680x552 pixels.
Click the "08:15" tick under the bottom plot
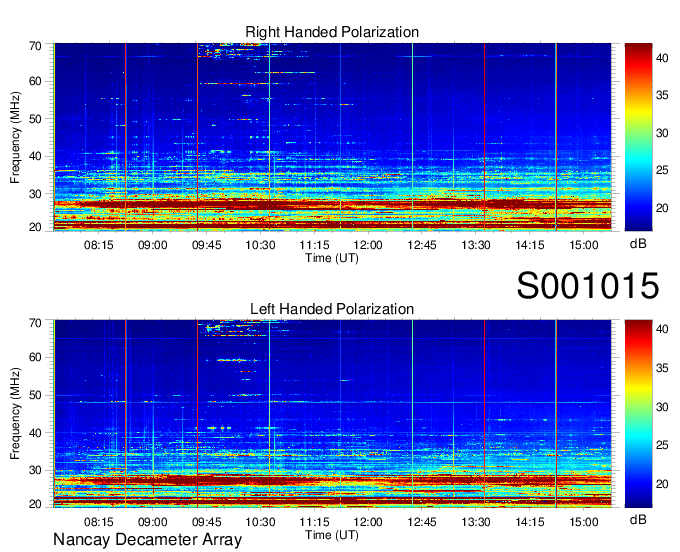pyautogui.click(x=98, y=522)
